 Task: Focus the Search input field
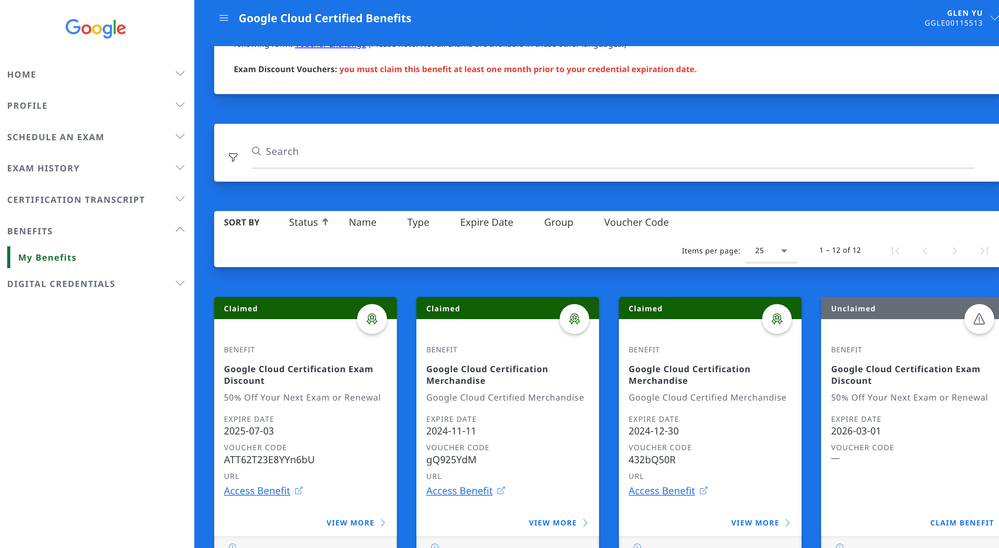point(613,152)
